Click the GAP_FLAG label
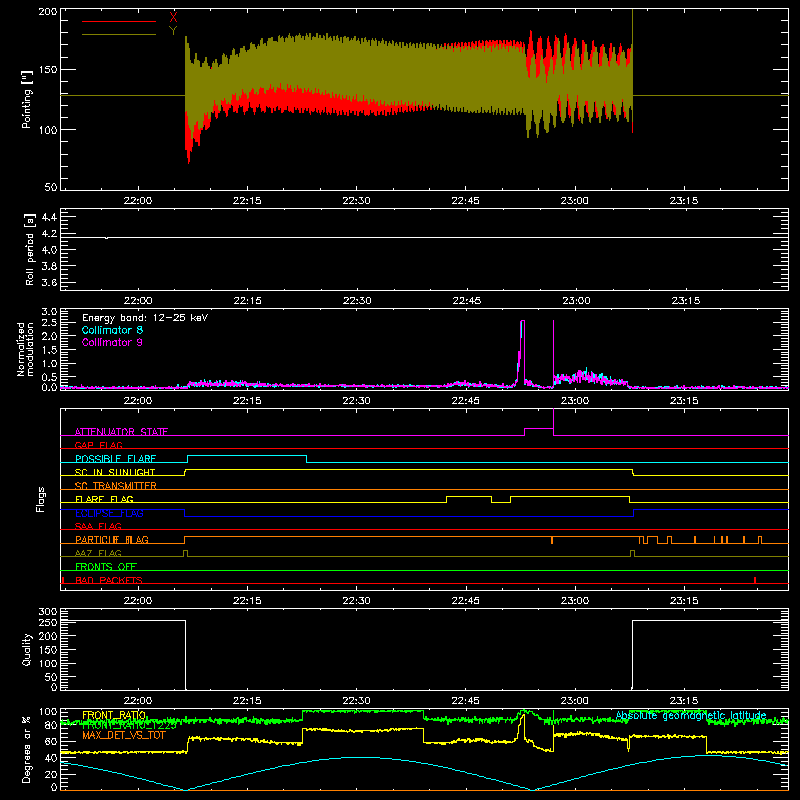This screenshot has height=800, width=800. tap(98, 445)
